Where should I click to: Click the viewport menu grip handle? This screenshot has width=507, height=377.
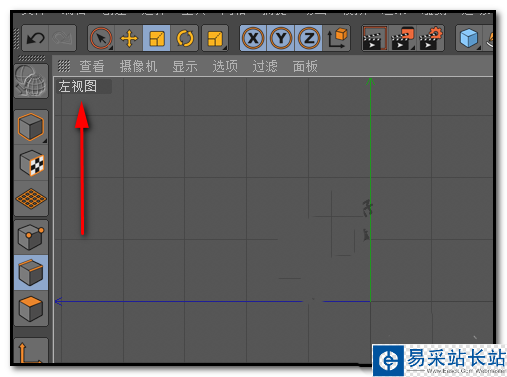(x=64, y=66)
